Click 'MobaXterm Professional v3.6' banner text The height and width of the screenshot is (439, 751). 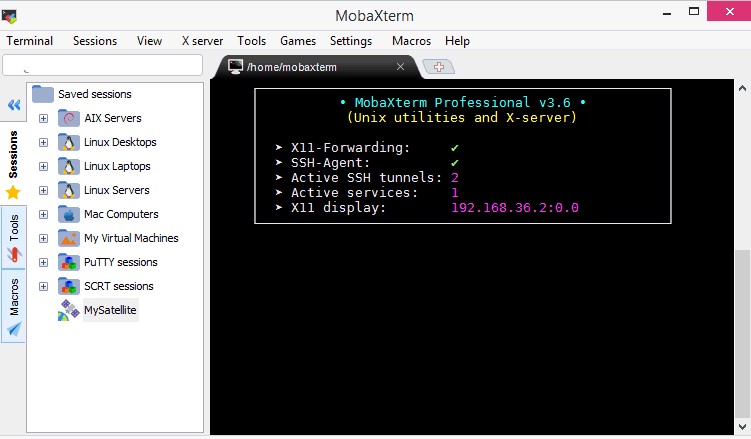pyautogui.click(x=463, y=102)
